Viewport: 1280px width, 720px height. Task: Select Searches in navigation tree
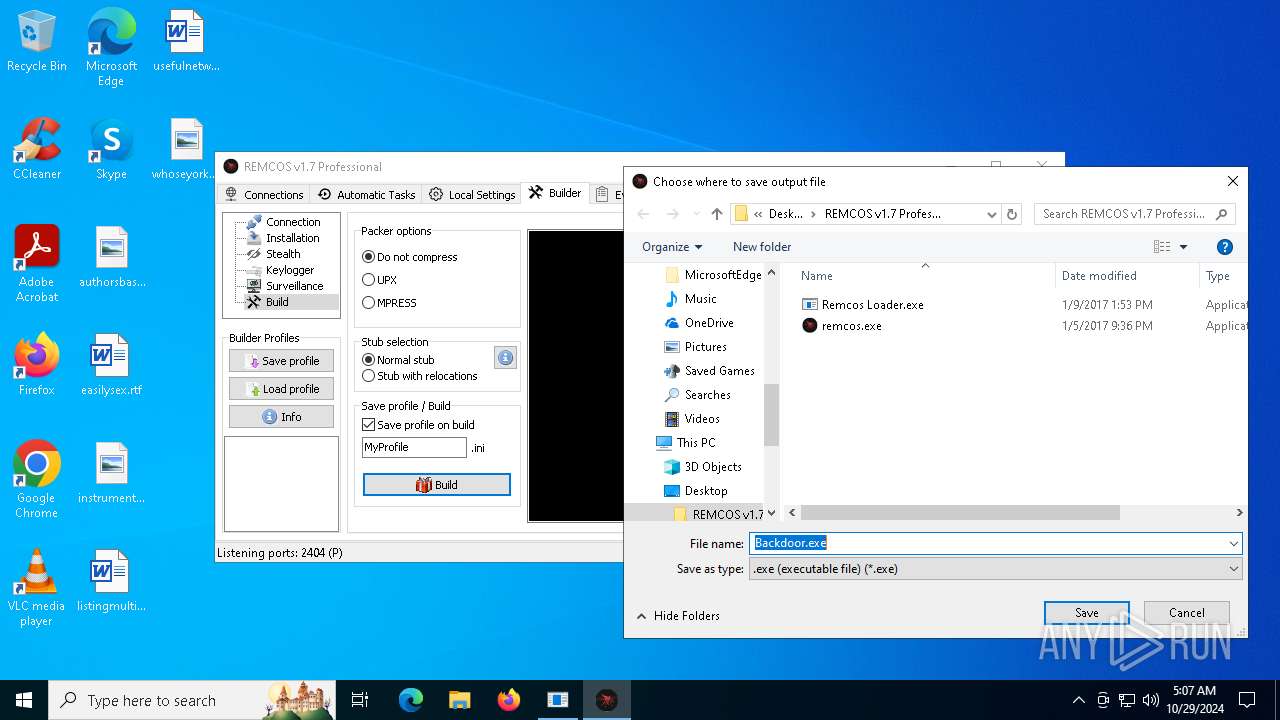[697, 395]
